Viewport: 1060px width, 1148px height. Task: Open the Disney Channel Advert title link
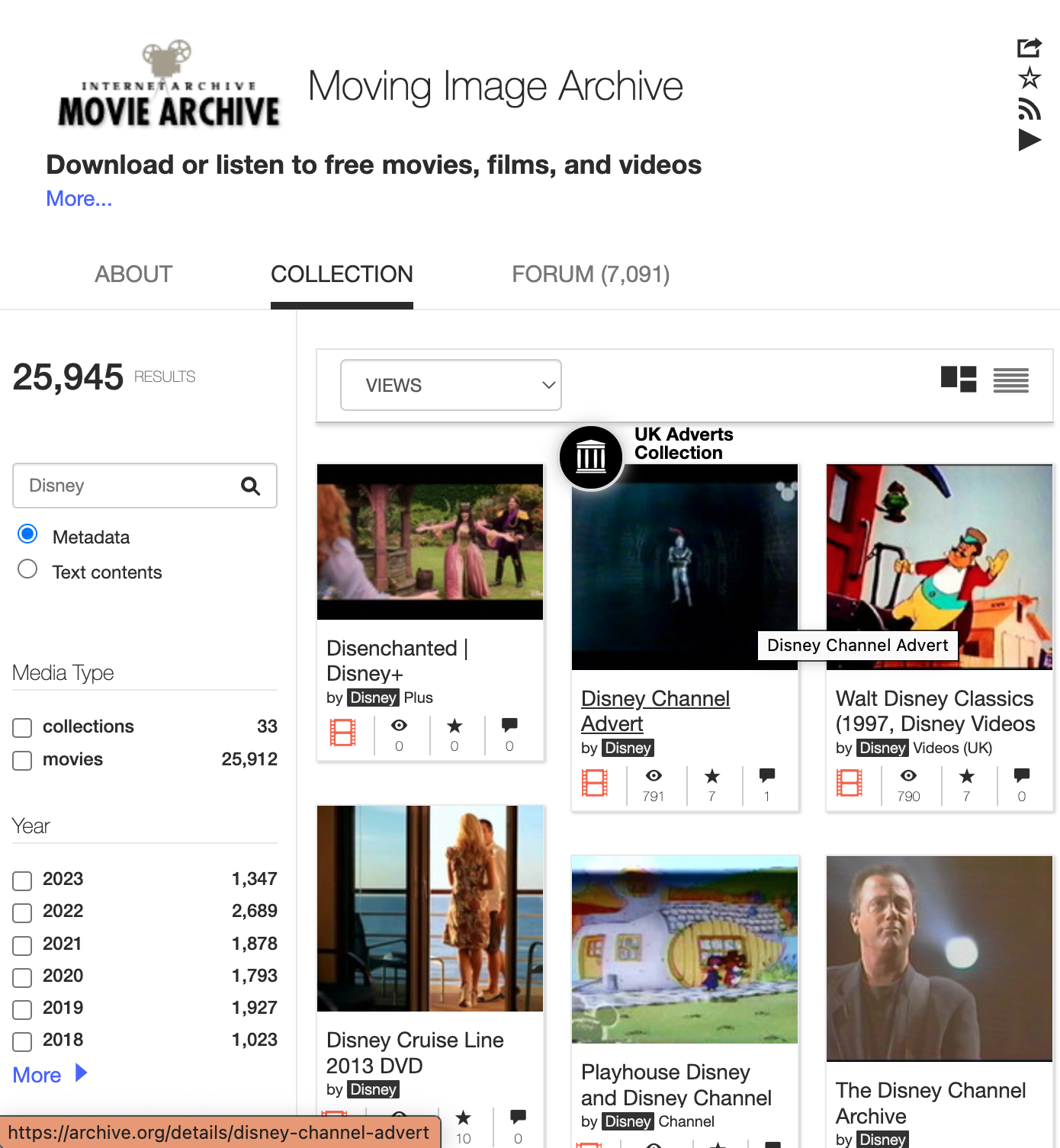(655, 711)
